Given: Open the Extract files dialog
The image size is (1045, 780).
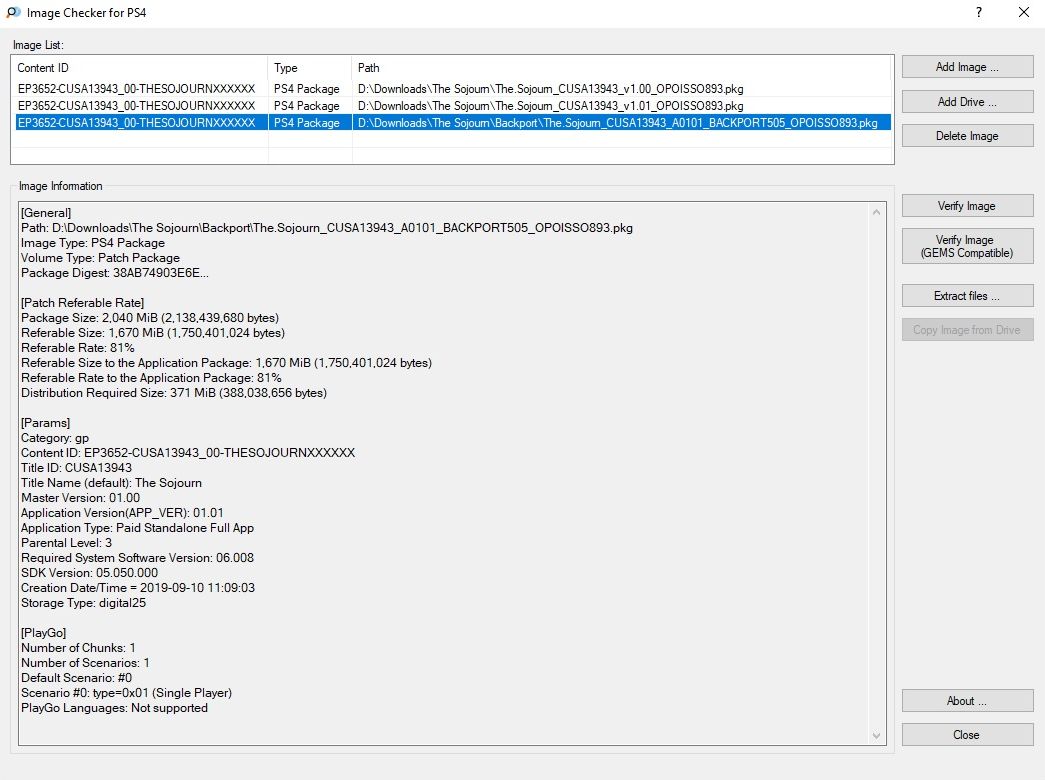Looking at the screenshot, I should [x=967, y=296].
